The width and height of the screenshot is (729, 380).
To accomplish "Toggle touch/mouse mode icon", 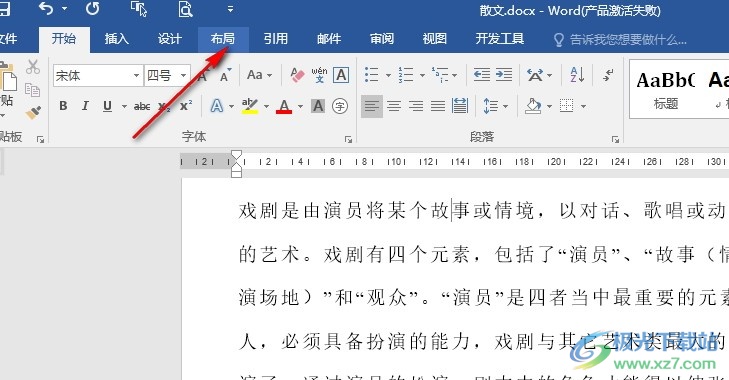I will tap(139, 9).
